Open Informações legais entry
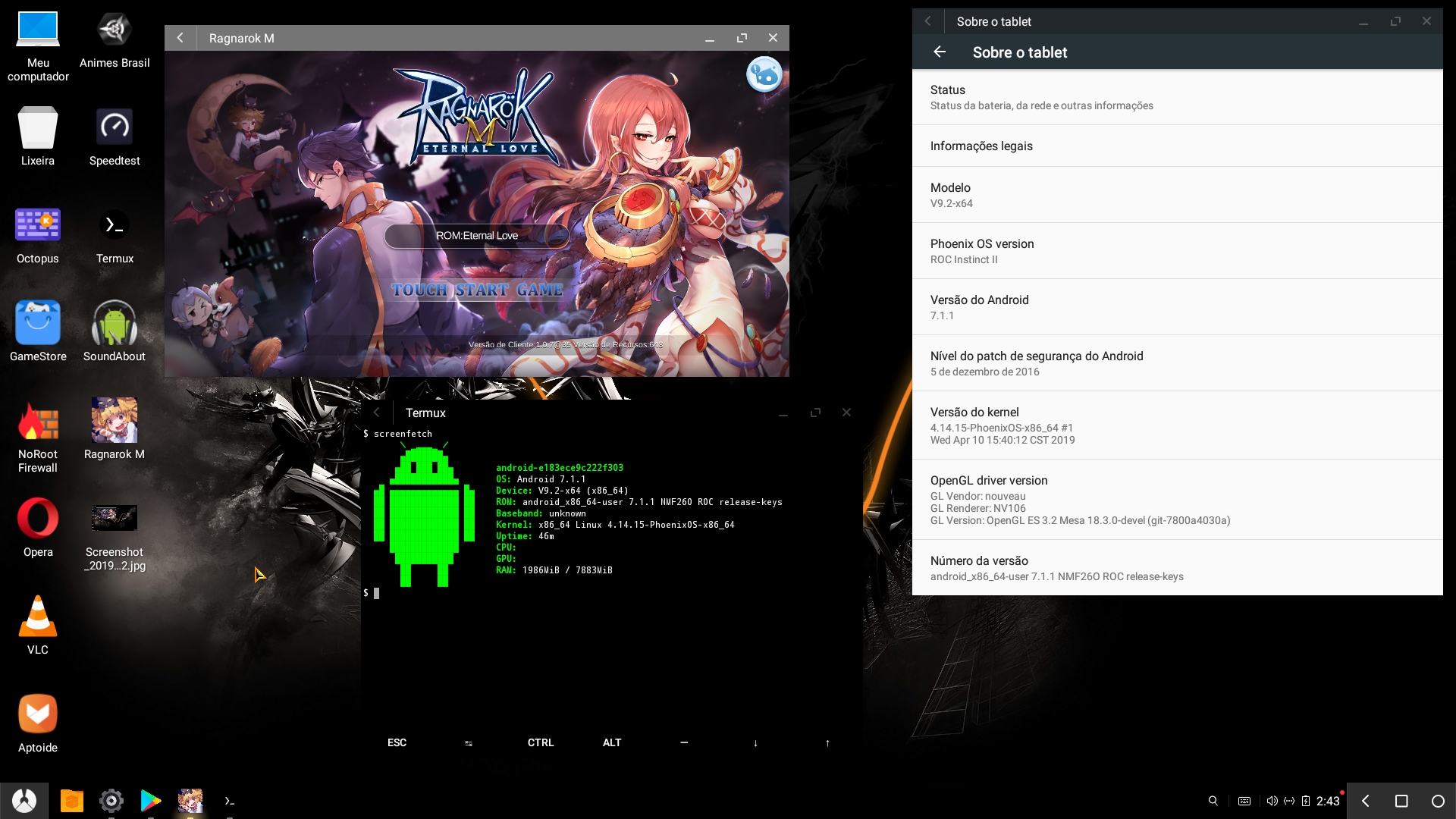The height and width of the screenshot is (819, 1456). click(x=1177, y=146)
